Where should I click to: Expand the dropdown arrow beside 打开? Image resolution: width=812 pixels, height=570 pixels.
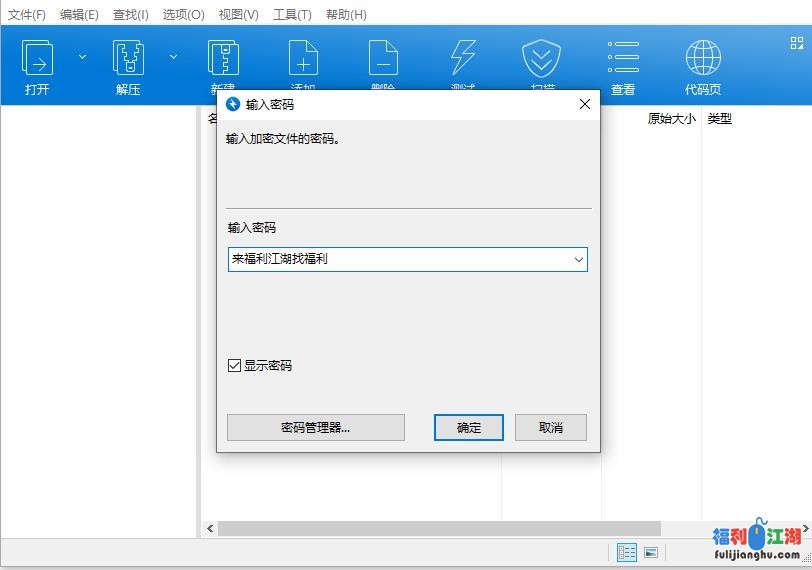pyautogui.click(x=83, y=57)
